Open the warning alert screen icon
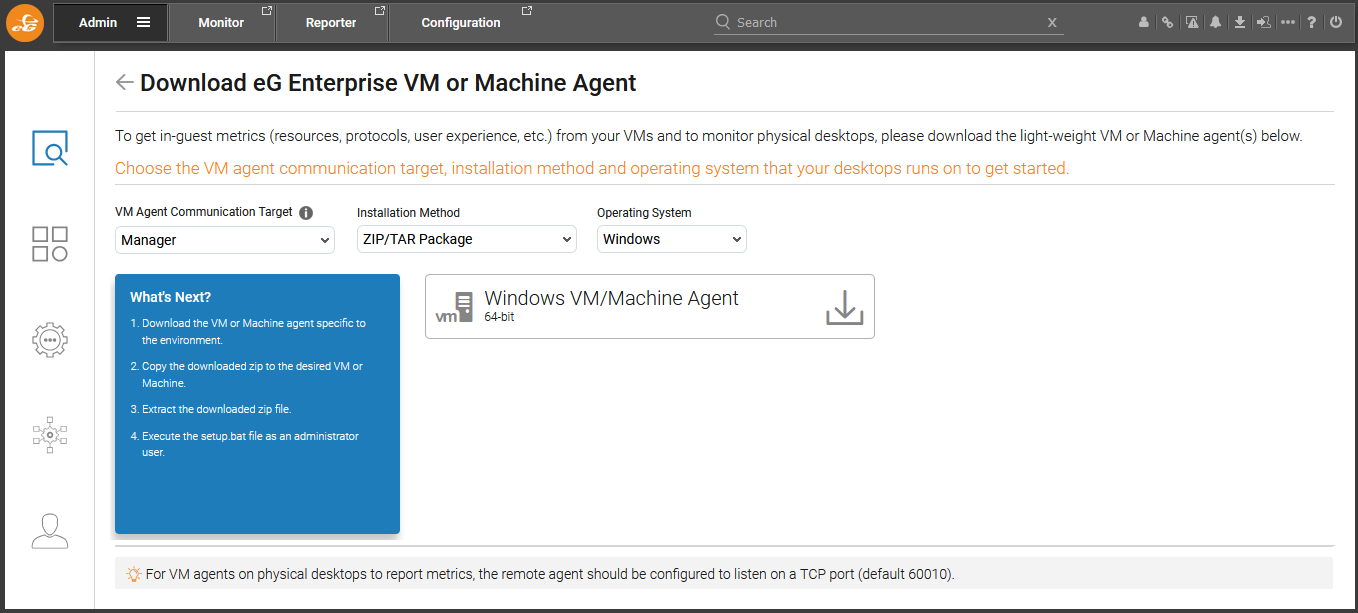Image resolution: width=1358 pixels, height=613 pixels. (x=1192, y=22)
